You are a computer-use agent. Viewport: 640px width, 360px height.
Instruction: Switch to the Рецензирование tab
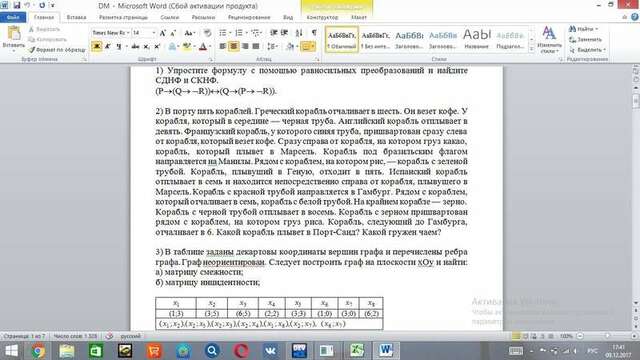pos(249,17)
